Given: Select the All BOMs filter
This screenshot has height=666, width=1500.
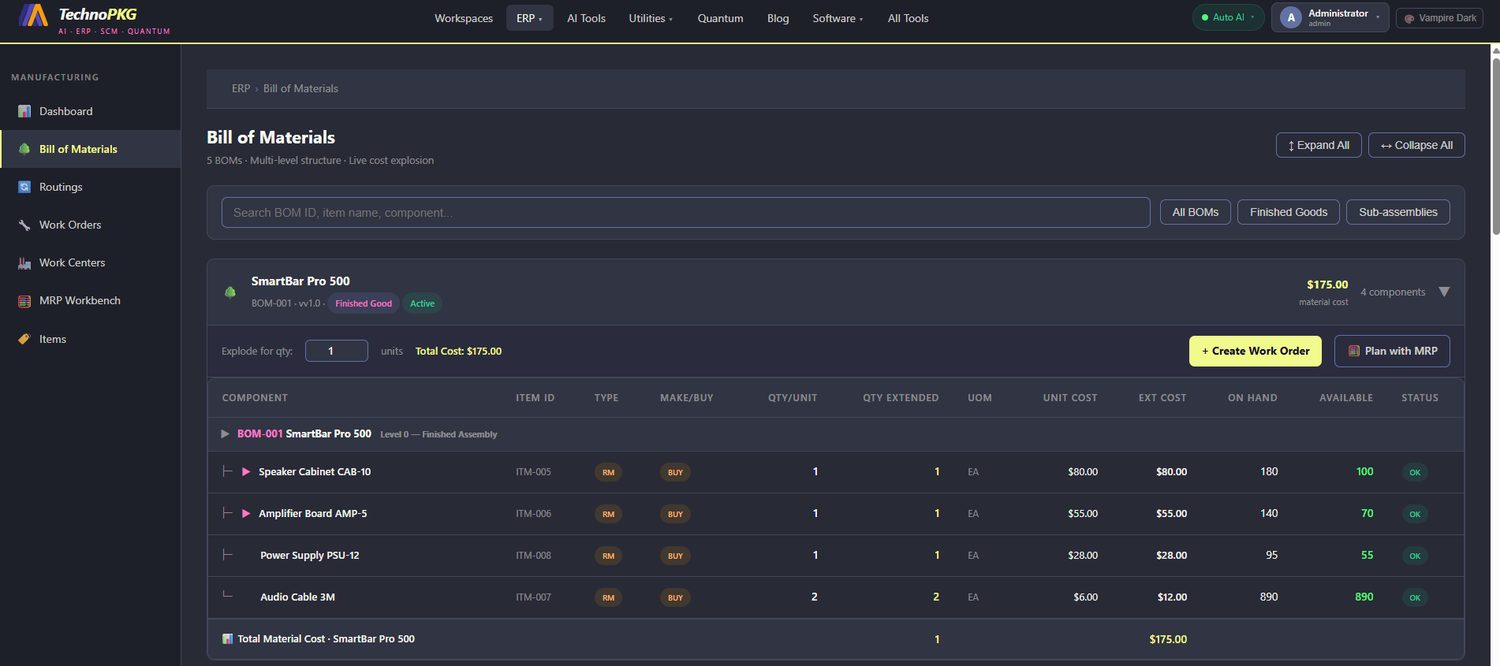Looking at the screenshot, I should tap(1196, 212).
